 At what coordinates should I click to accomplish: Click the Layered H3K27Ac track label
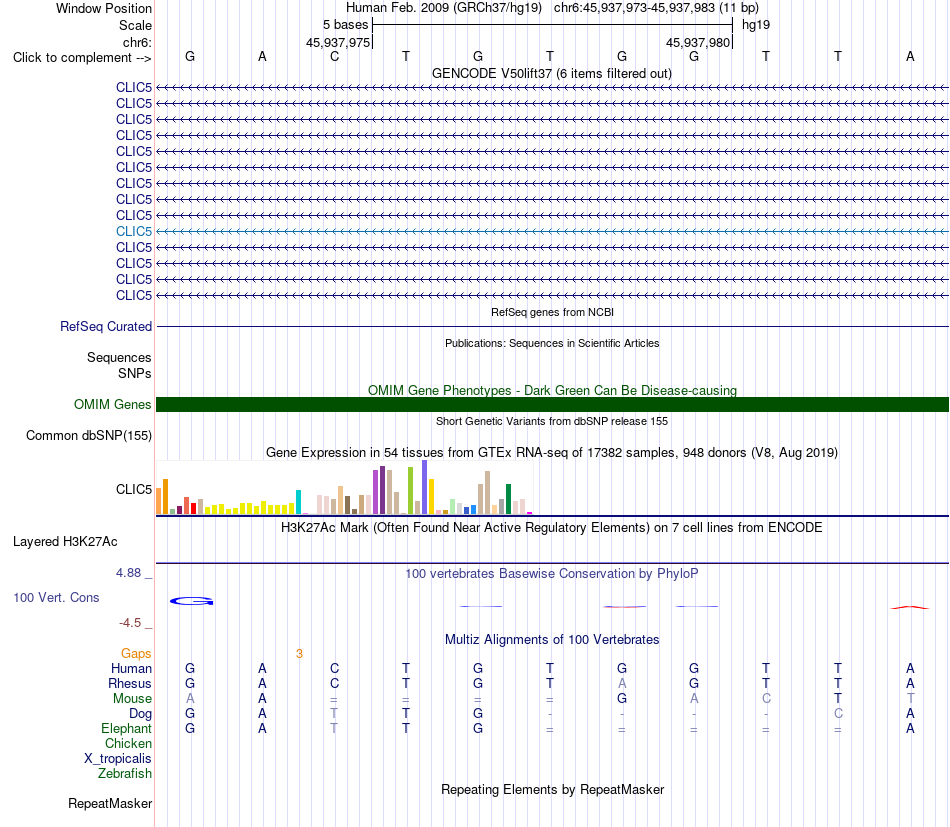pos(65,542)
